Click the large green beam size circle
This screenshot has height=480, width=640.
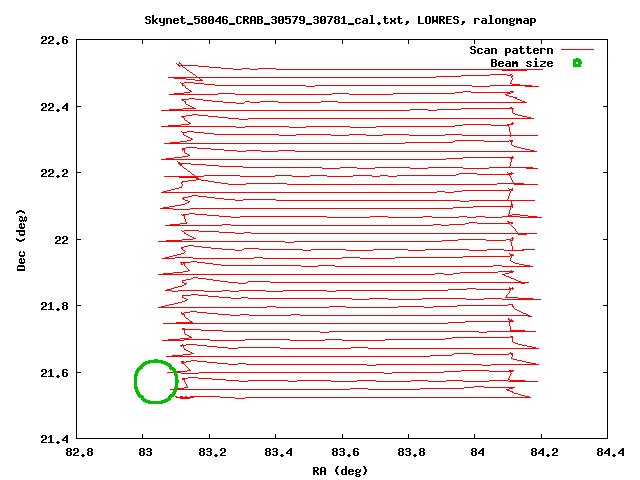click(x=156, y=382)
